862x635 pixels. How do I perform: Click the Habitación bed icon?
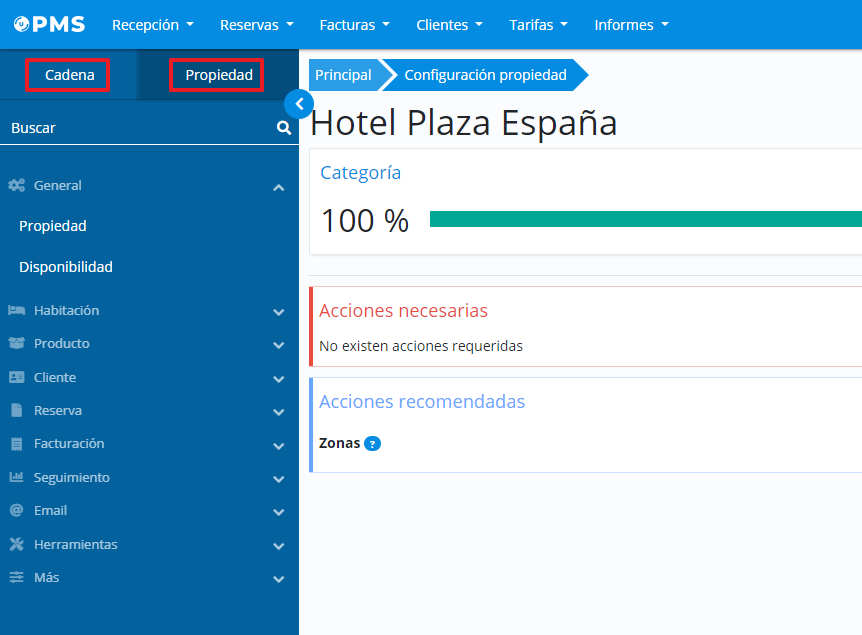[x=16, y=311]
